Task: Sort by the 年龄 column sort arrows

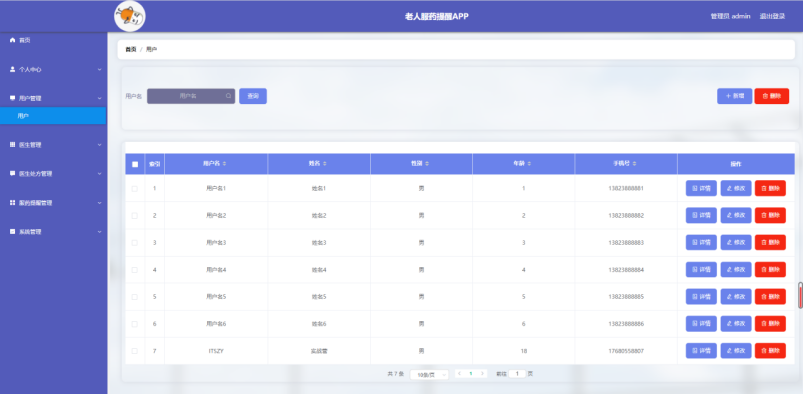Action: coord(529,164)
